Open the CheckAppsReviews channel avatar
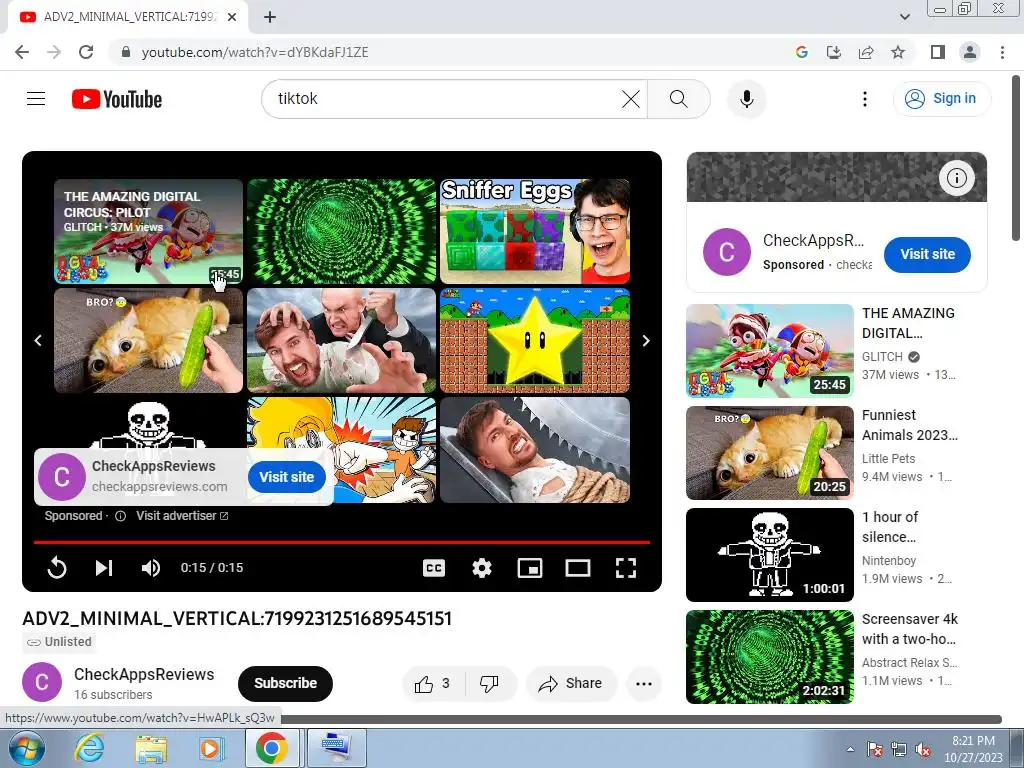This screenshot has height=768, width=1024. (x=42, y=682)
